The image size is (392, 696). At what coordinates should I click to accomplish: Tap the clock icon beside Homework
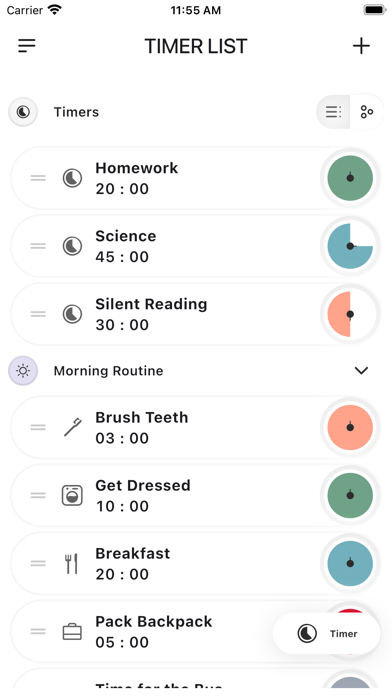pos(72,178)
